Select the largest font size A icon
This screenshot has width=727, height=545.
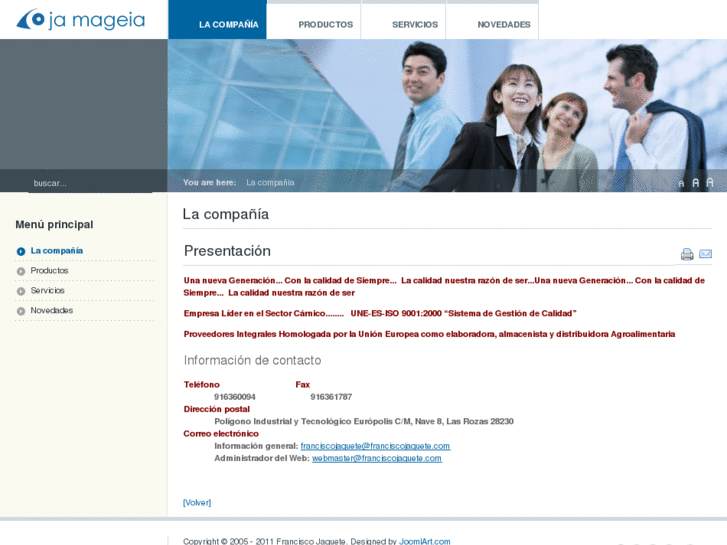(x=709, y=183)
